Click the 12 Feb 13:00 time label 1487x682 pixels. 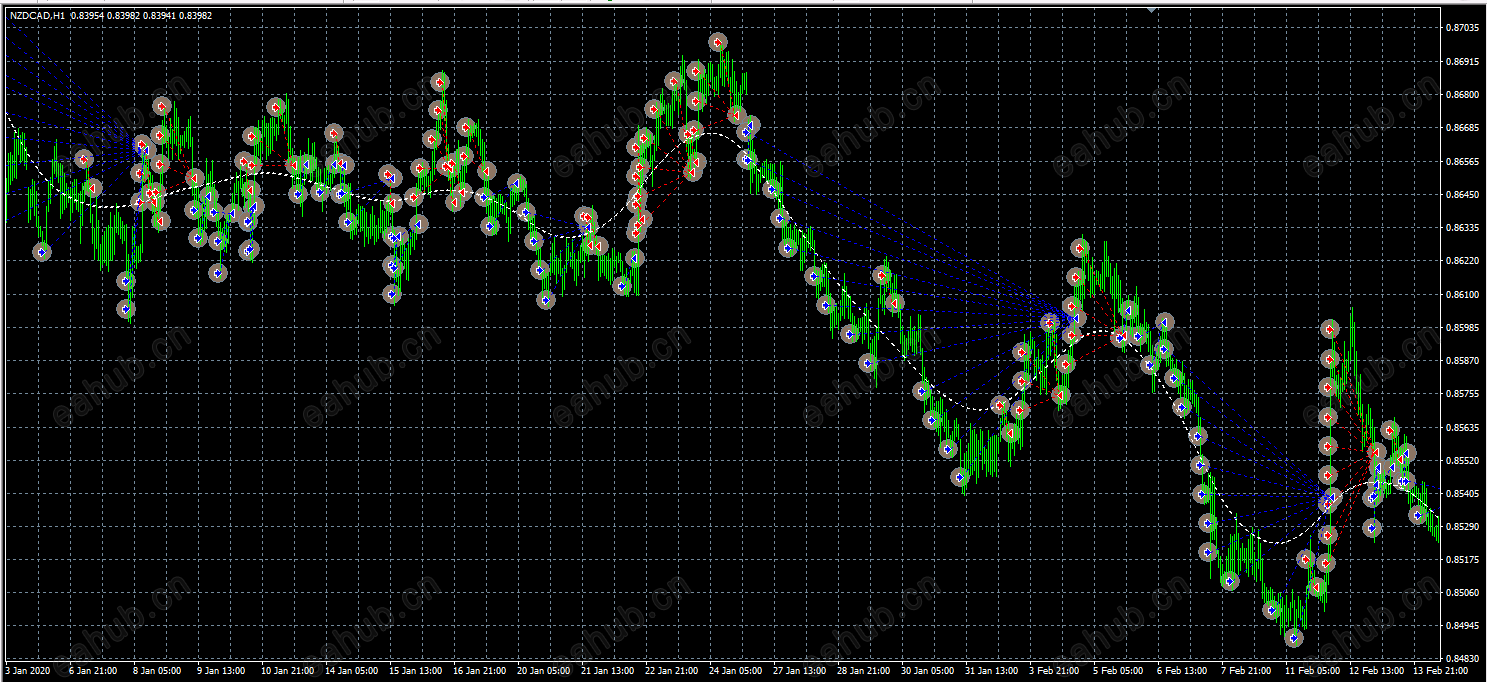1377,670
